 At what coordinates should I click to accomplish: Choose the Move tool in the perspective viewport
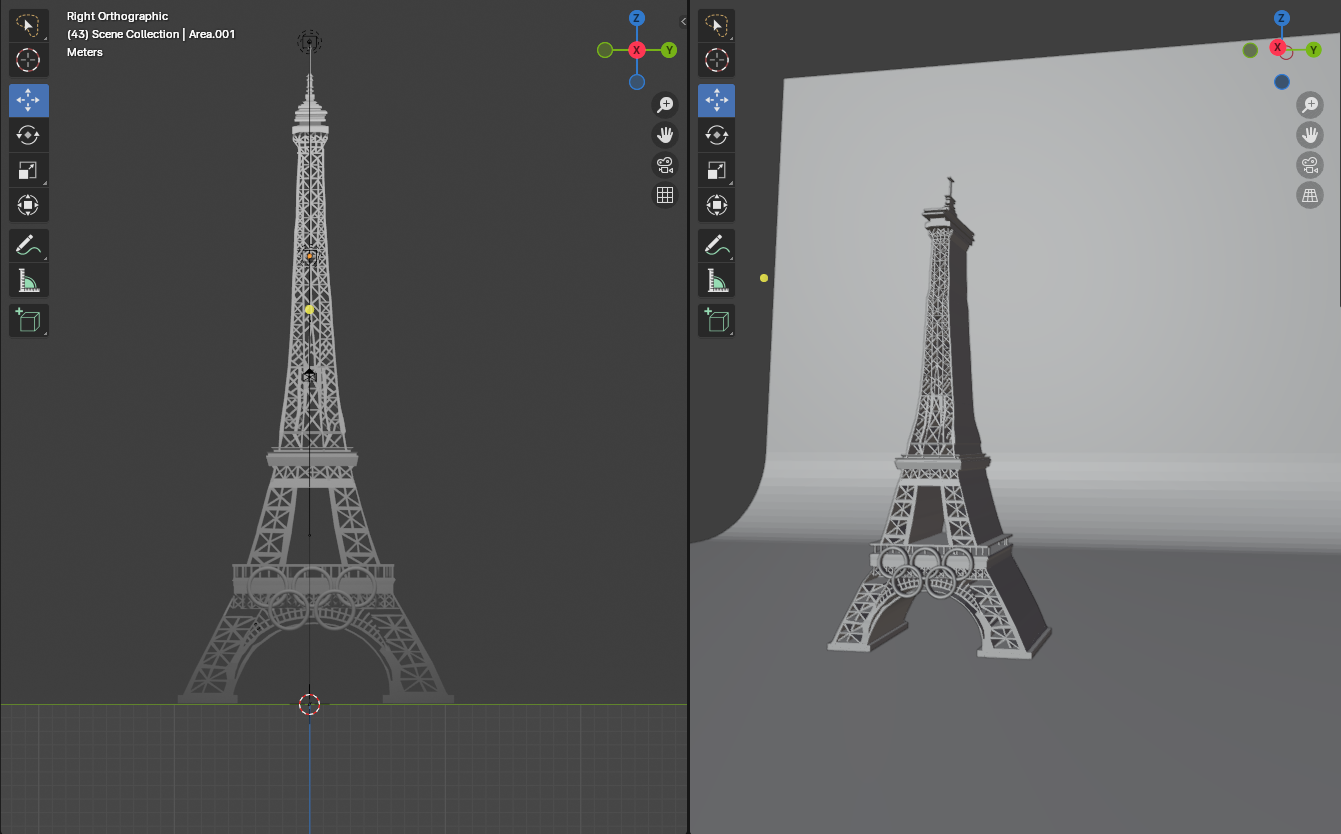716,100
